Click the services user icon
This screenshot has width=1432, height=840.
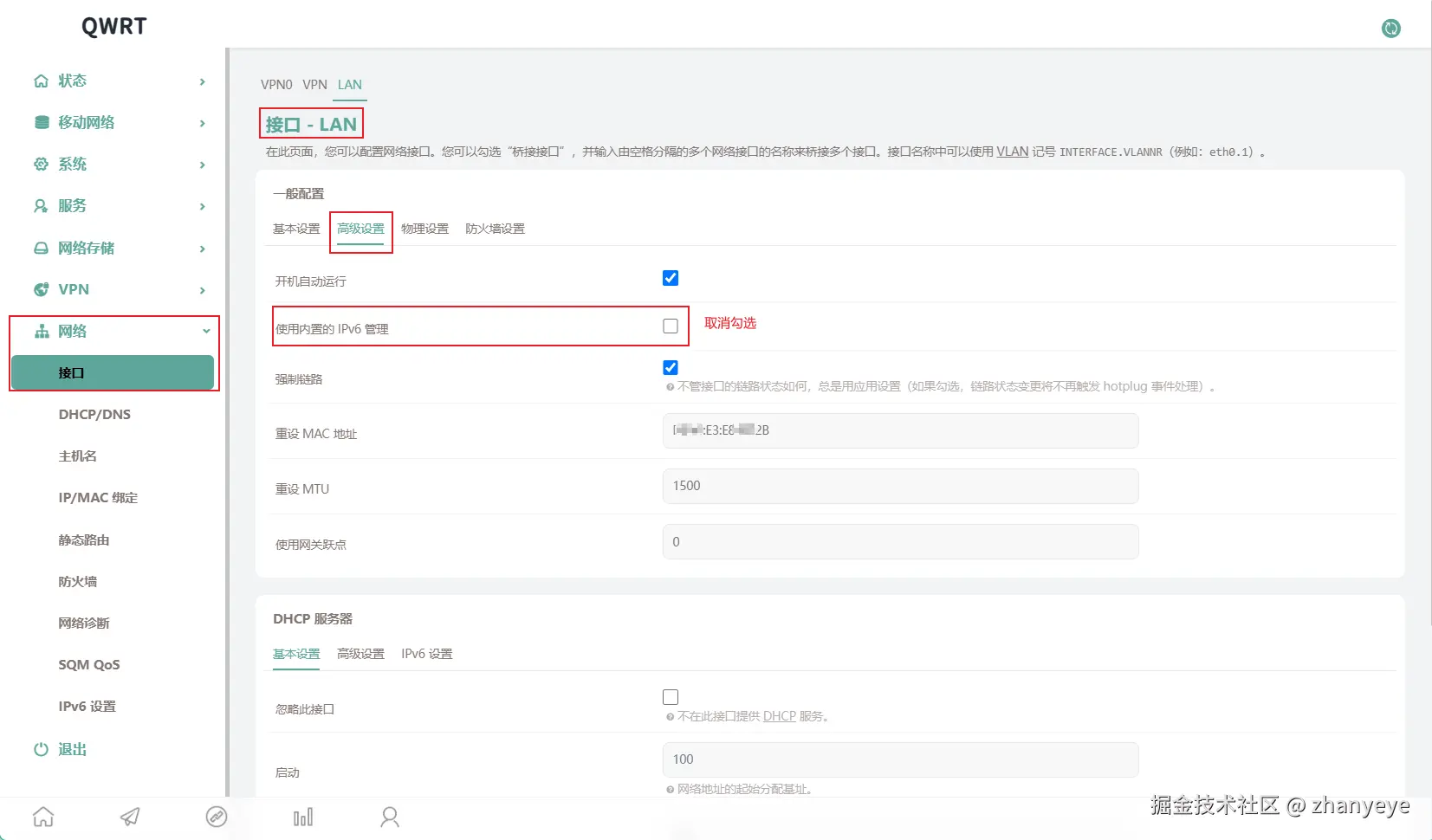(41, 205)
